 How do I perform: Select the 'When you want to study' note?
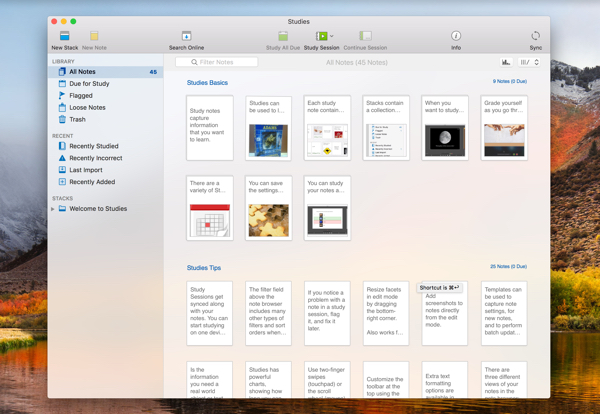coord(445,128)
